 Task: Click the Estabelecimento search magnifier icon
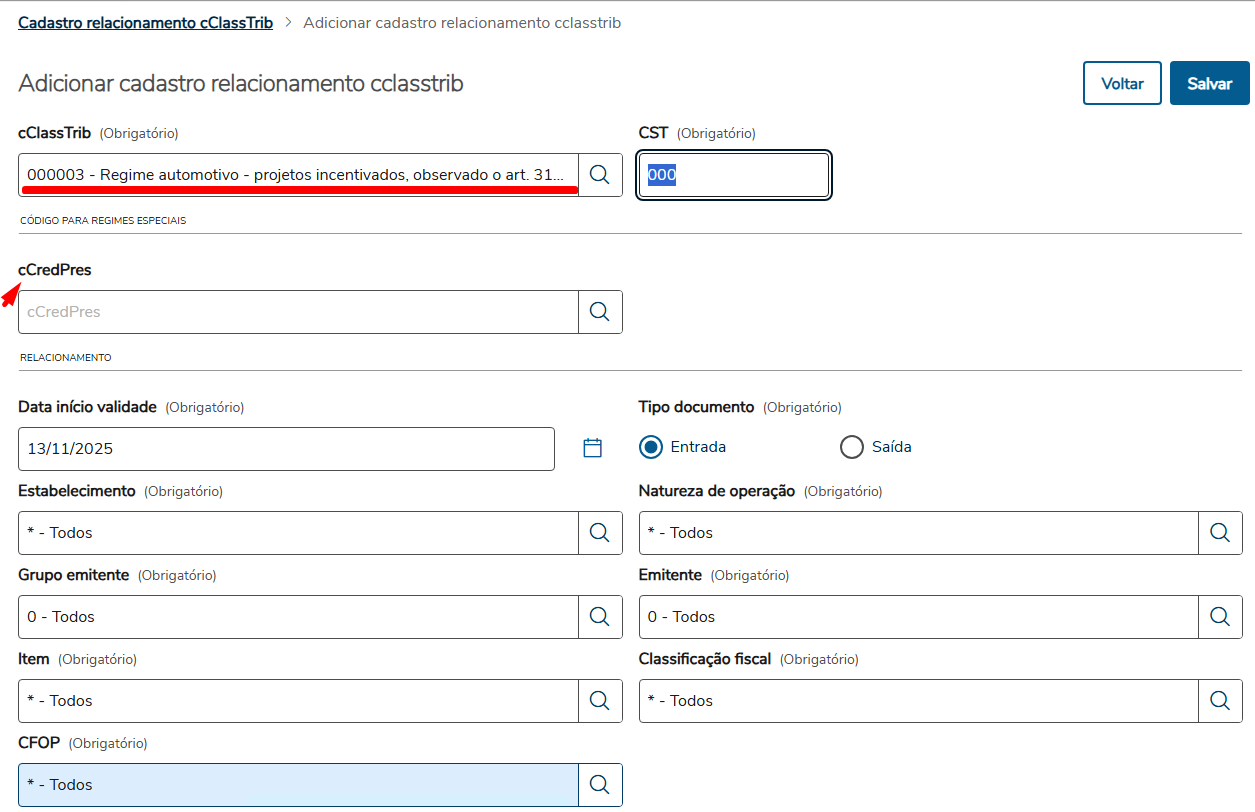pyautogui.click(x=600, y=533)
